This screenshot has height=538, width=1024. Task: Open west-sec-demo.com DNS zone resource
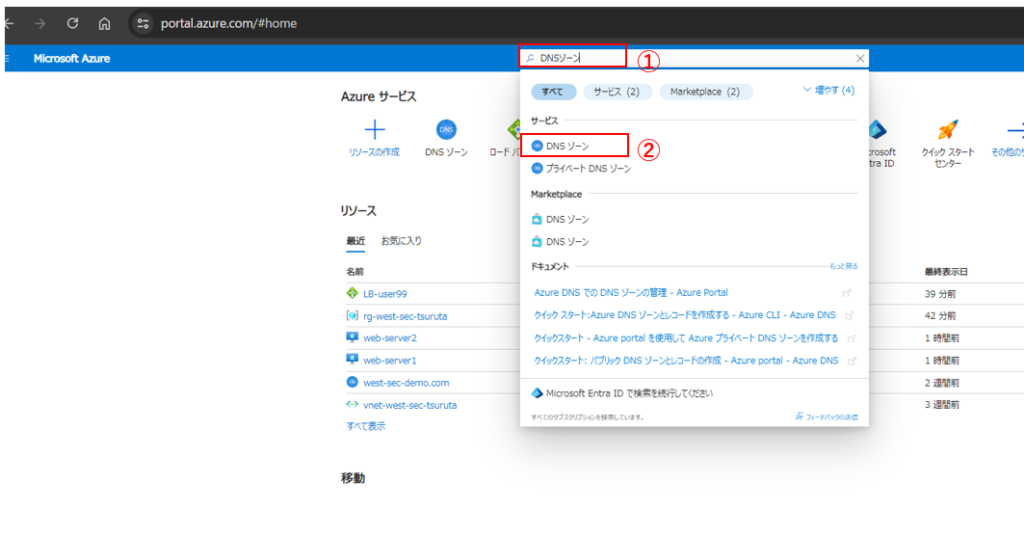pyautogui.click(x=406, y=383)
